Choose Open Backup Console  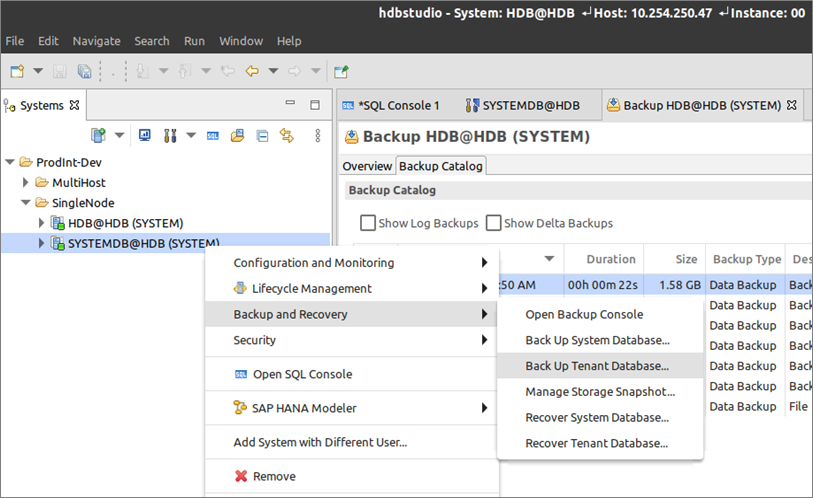600,314
